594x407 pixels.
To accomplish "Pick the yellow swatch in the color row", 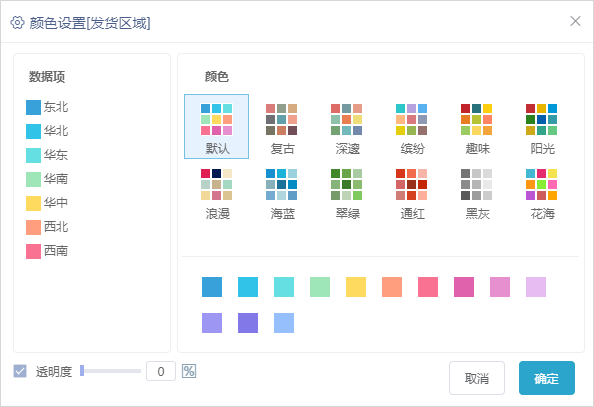I will pos(356,287).
